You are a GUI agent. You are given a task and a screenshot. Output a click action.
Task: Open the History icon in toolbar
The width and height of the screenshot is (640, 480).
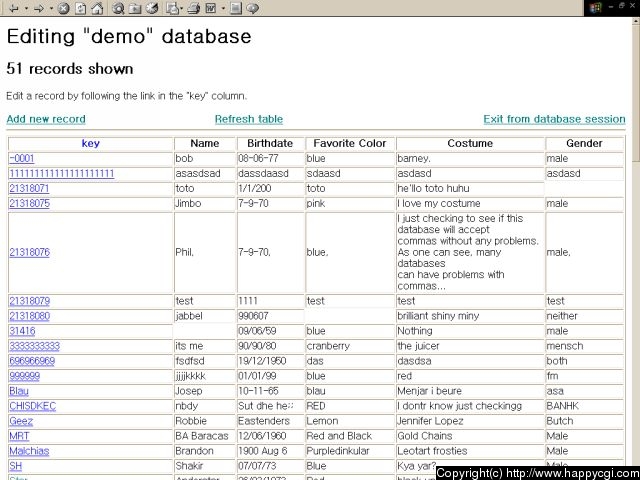pyautogui.click(x=152, y=8)
